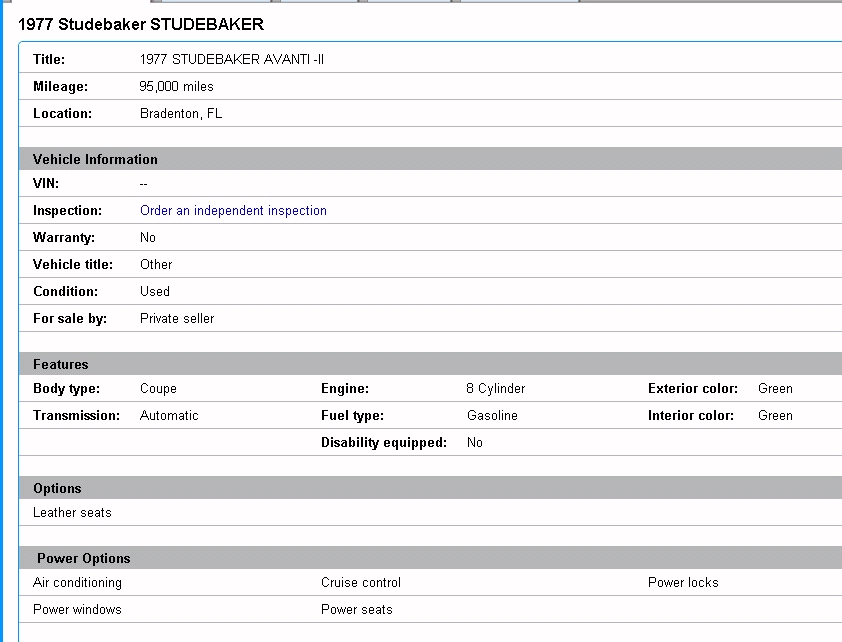The height and width of the screenshot is (642, 842).
Task: Select 'Green' in the Interior color row
Action: click(x=775, y=415)
